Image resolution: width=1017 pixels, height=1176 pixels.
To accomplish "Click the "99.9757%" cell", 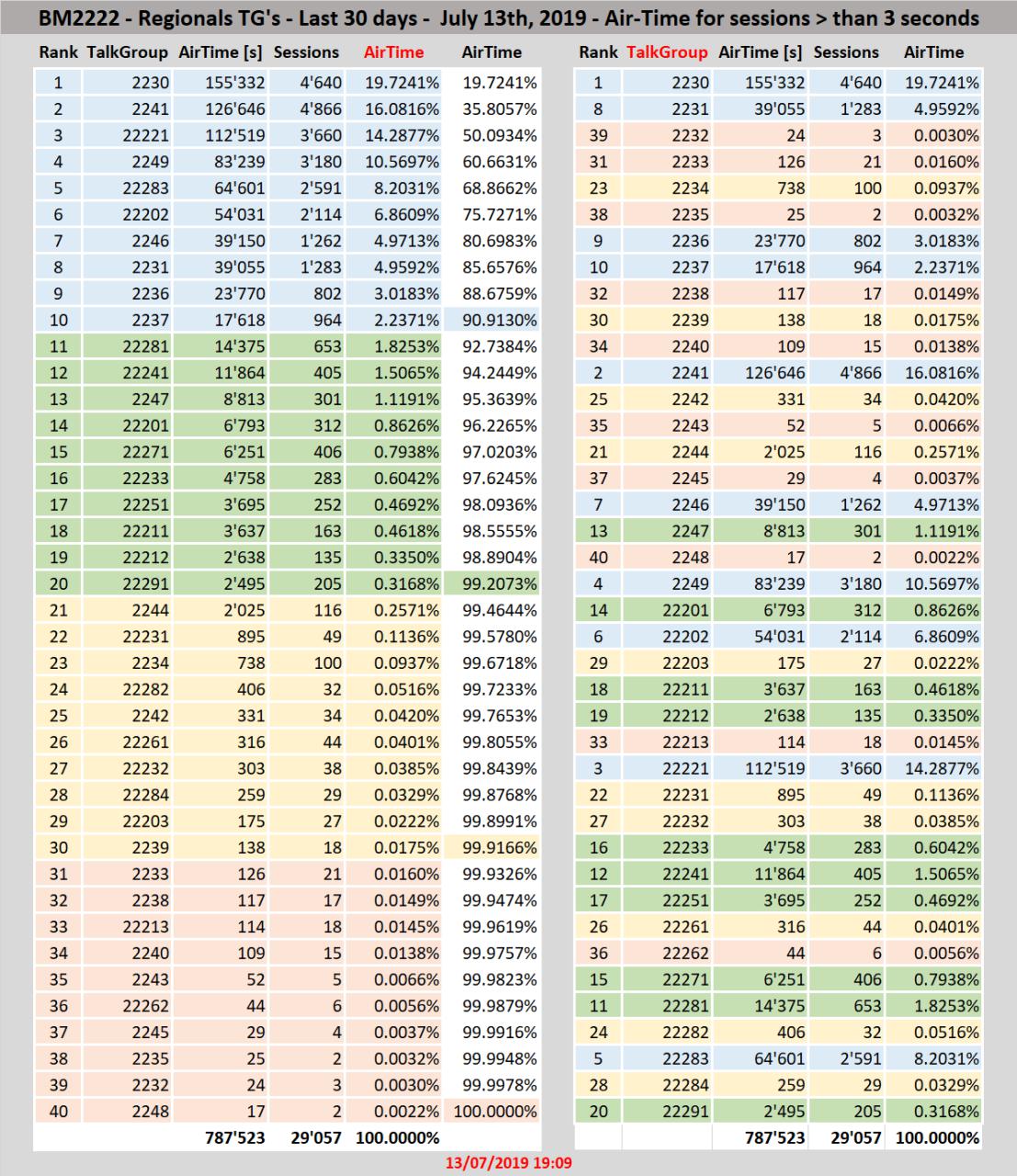I will click(492, 954).
